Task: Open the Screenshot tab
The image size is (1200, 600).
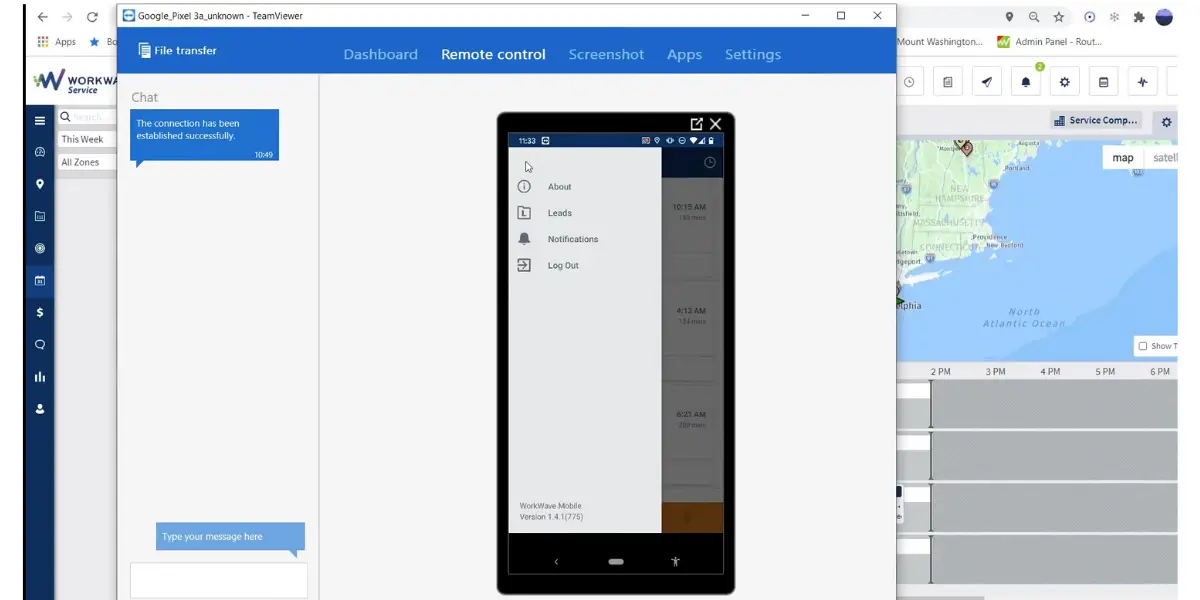Action: point(606,55)
